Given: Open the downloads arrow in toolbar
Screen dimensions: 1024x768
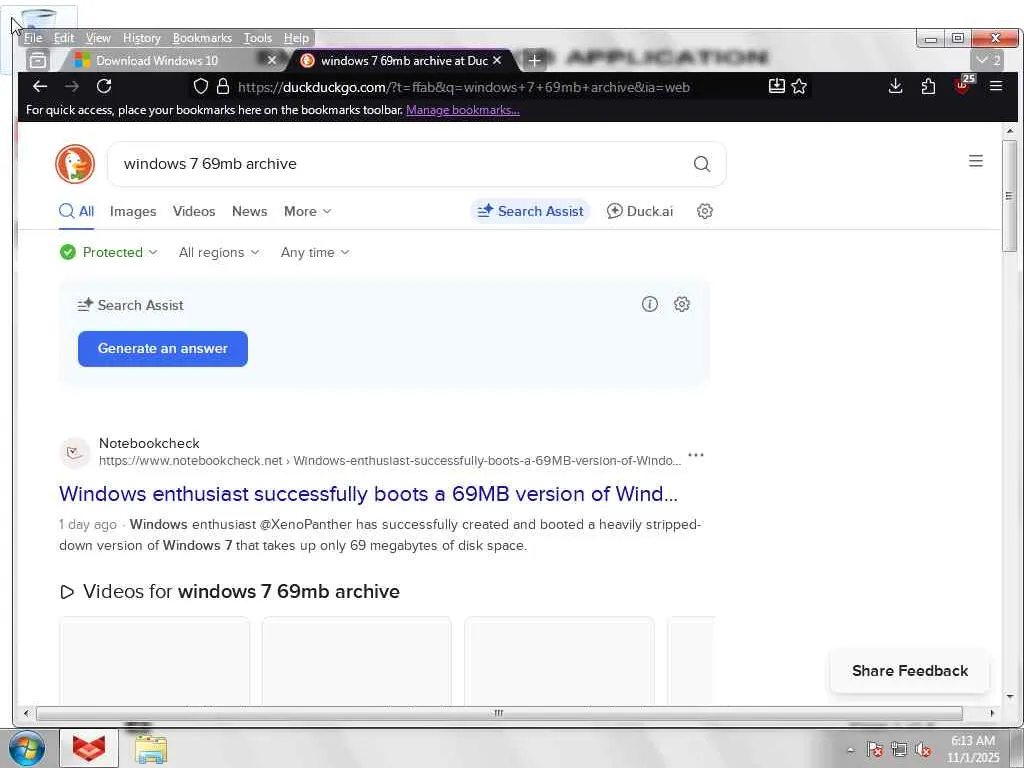Looking at the screenshot, I should 895,86.
